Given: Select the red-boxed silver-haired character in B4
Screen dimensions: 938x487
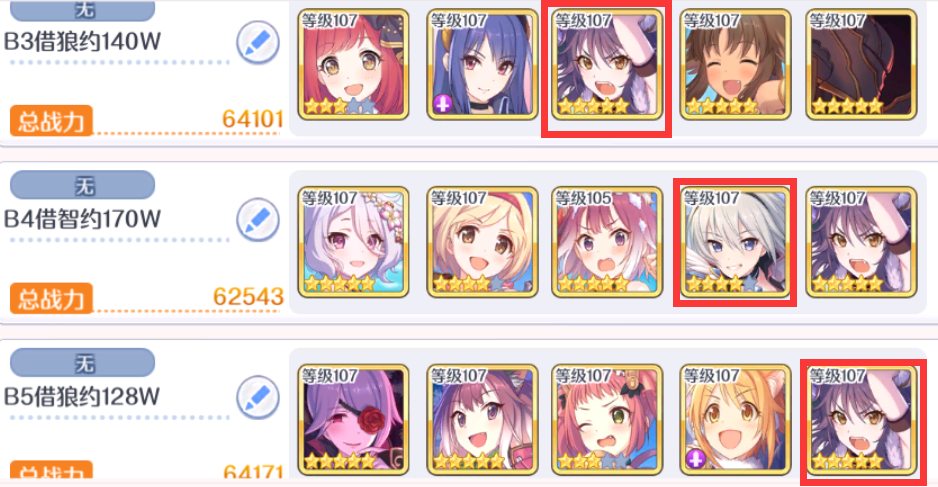Looking at the screenshot, I should tap(735, 242).
